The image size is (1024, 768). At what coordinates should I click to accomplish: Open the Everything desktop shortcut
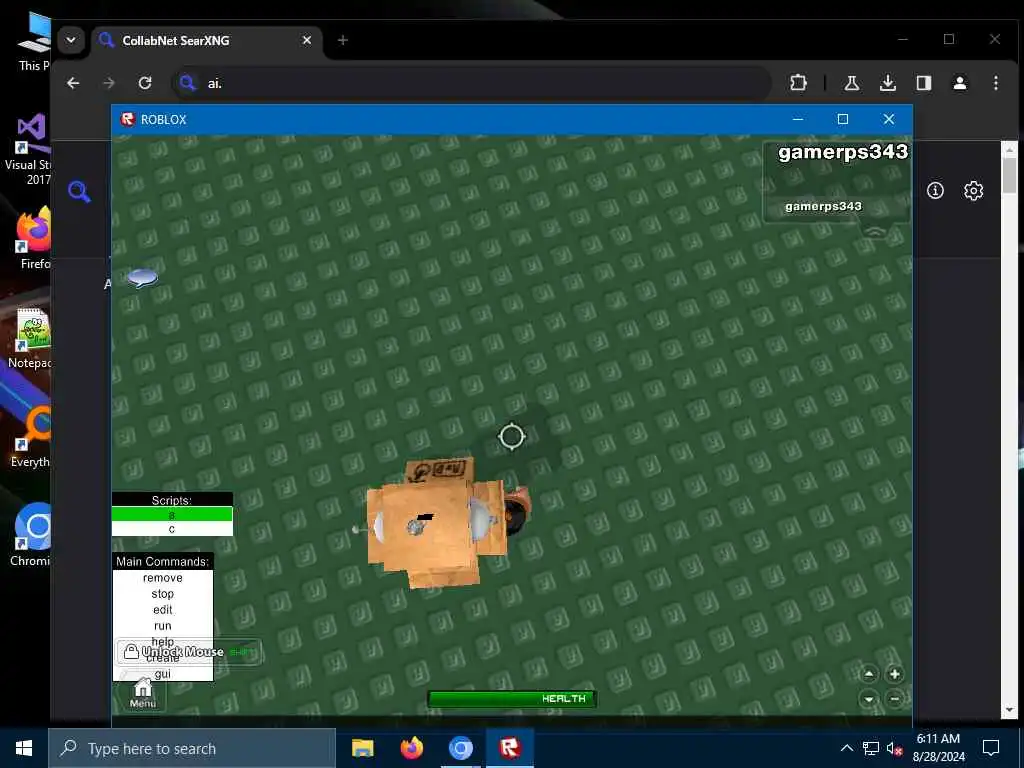pyautogui.click(x=31, y=437)
